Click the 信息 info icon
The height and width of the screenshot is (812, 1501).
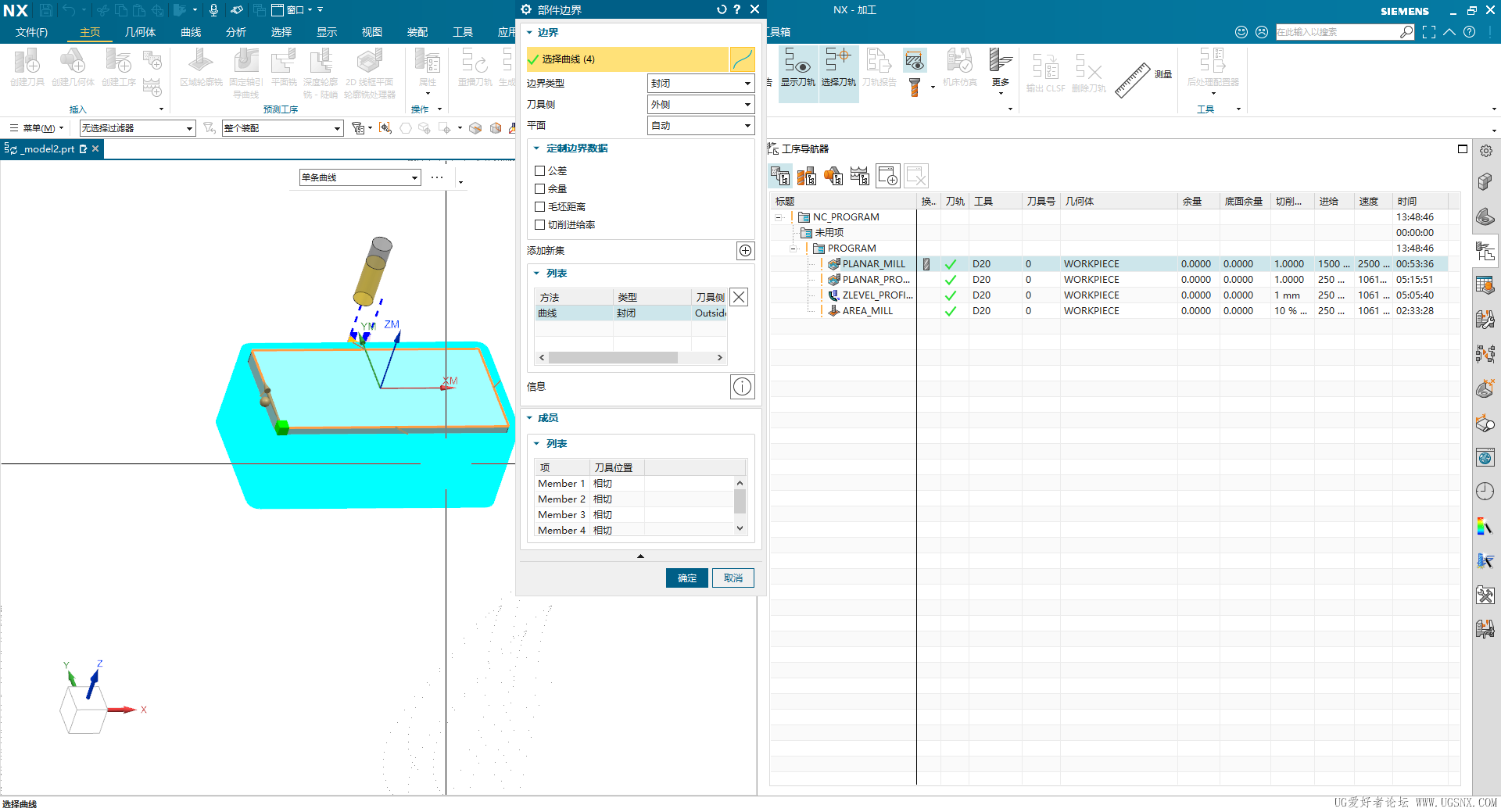[x=742, y=386]
